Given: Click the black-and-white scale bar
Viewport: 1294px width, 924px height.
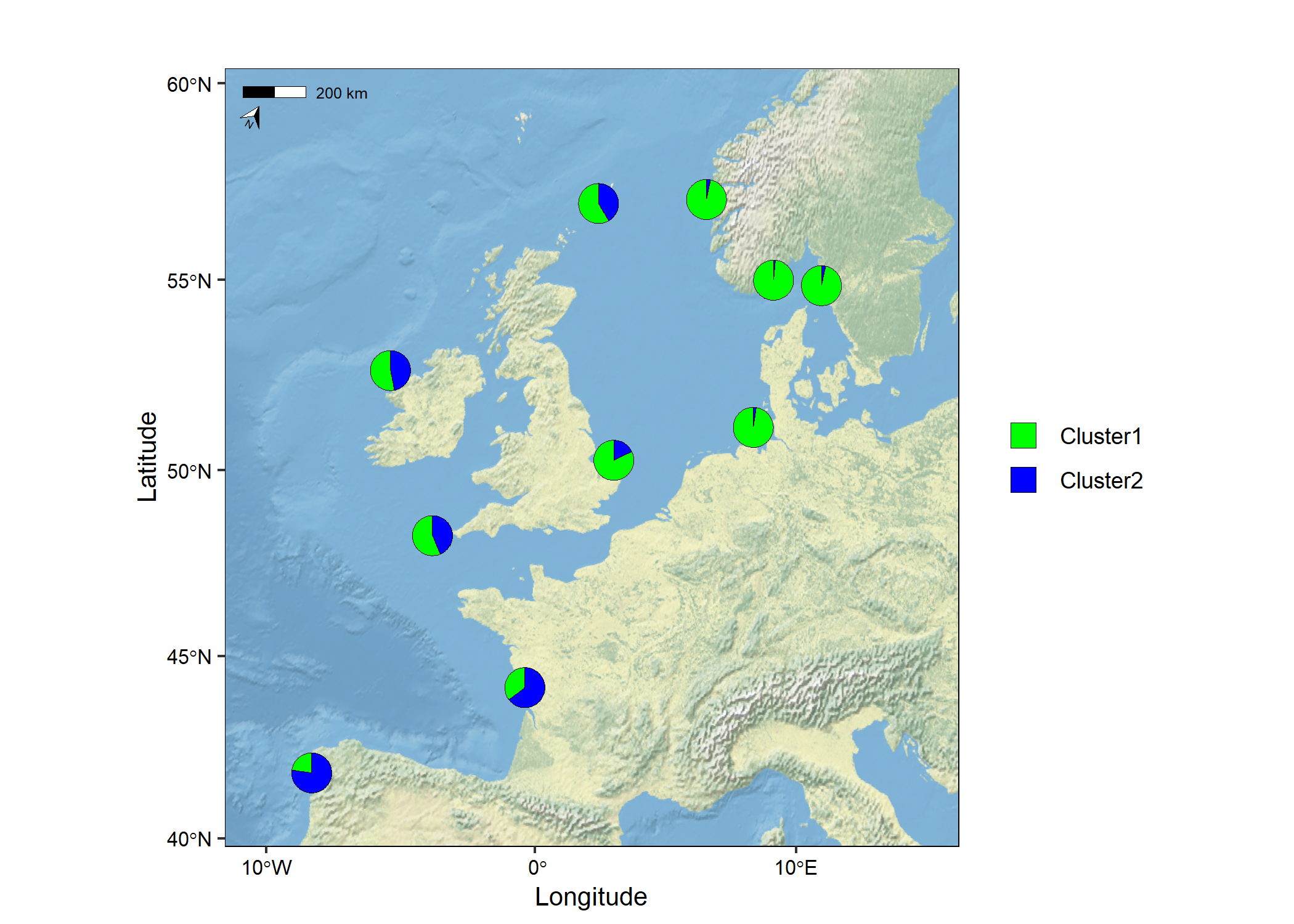Looking at the screenshot, I should (x=274, y=92).
